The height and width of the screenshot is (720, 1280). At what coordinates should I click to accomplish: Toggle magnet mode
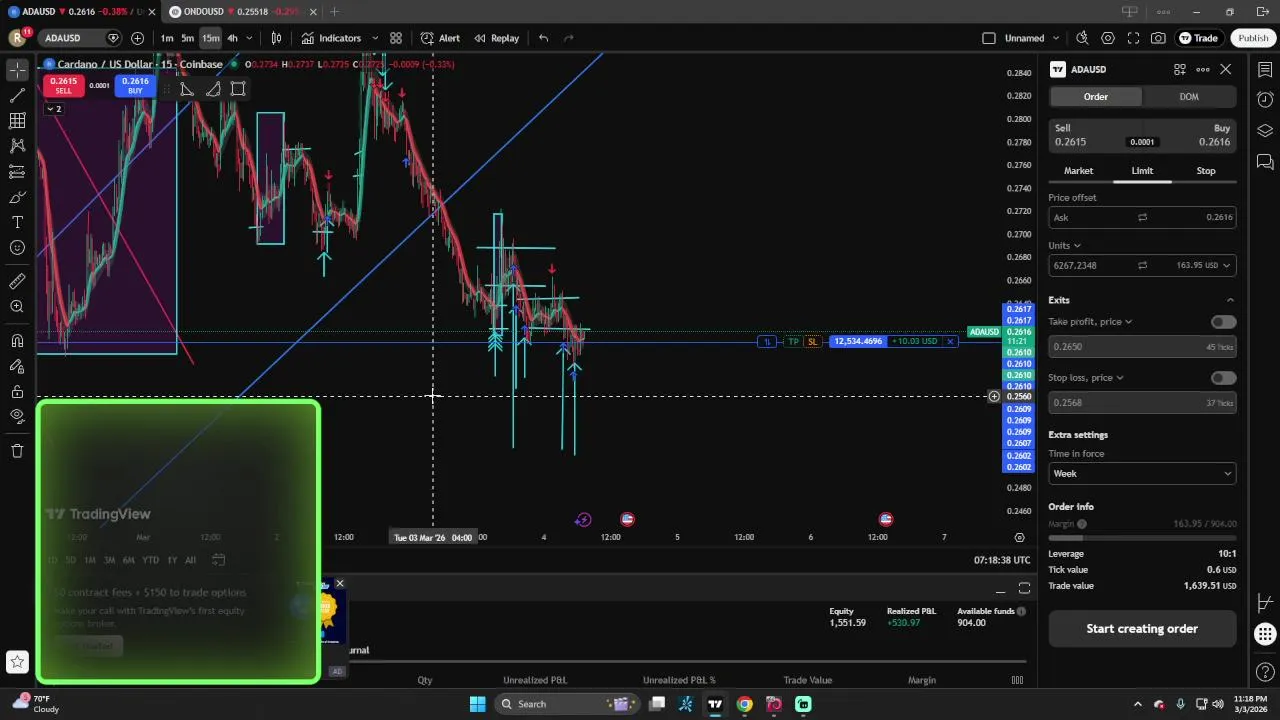(17, 341)
